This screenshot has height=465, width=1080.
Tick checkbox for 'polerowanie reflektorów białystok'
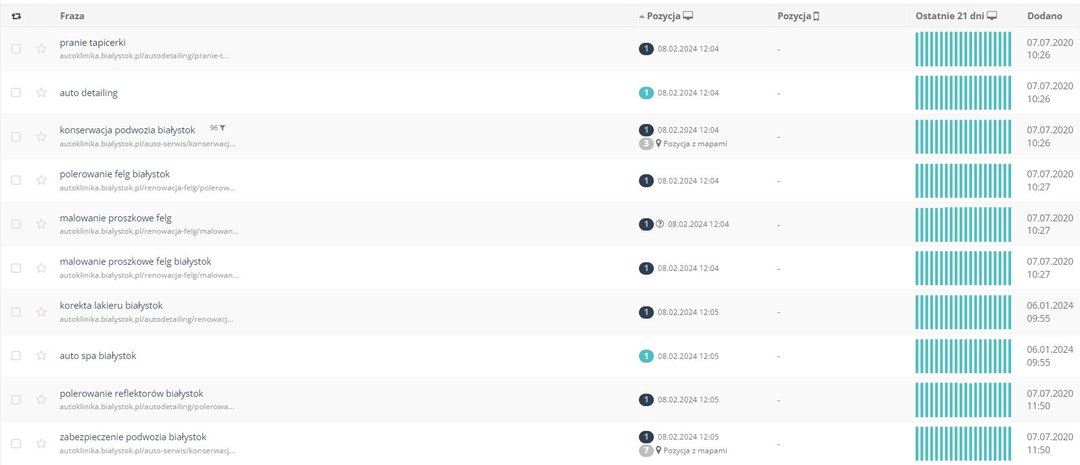[16, 400]
